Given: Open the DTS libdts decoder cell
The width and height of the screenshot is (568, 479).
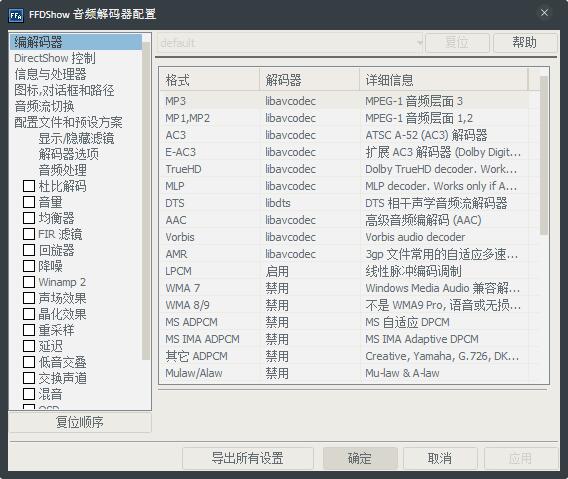Looking at the screenshot, I should [310, 203].
